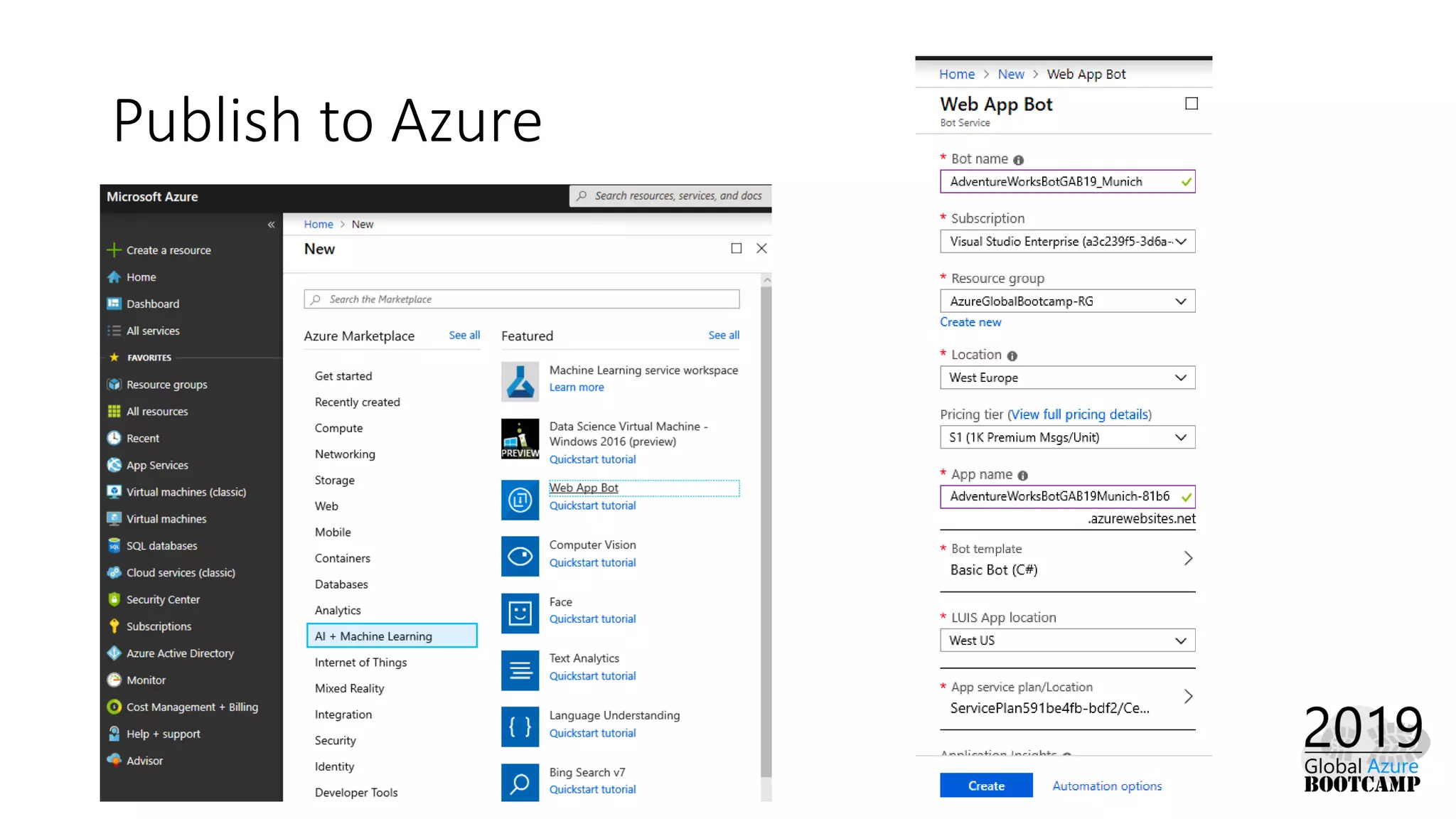Click Search resources, services, and docs box

click(670, 196)
